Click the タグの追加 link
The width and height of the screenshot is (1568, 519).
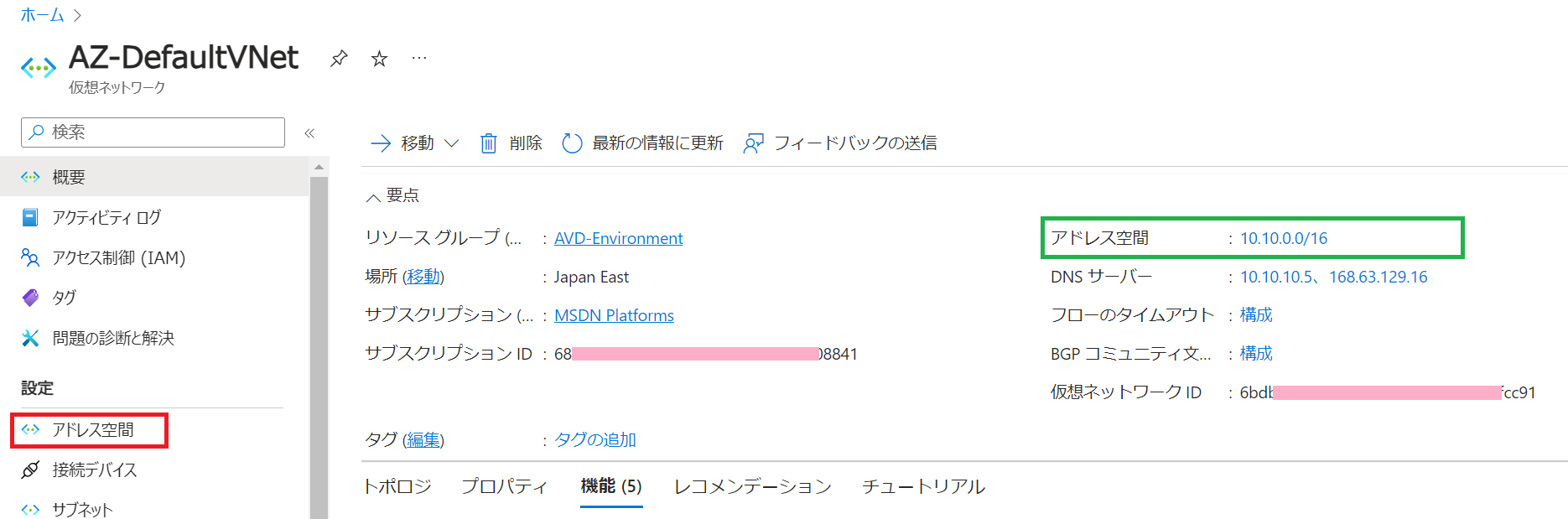click(x=594, y=440)
